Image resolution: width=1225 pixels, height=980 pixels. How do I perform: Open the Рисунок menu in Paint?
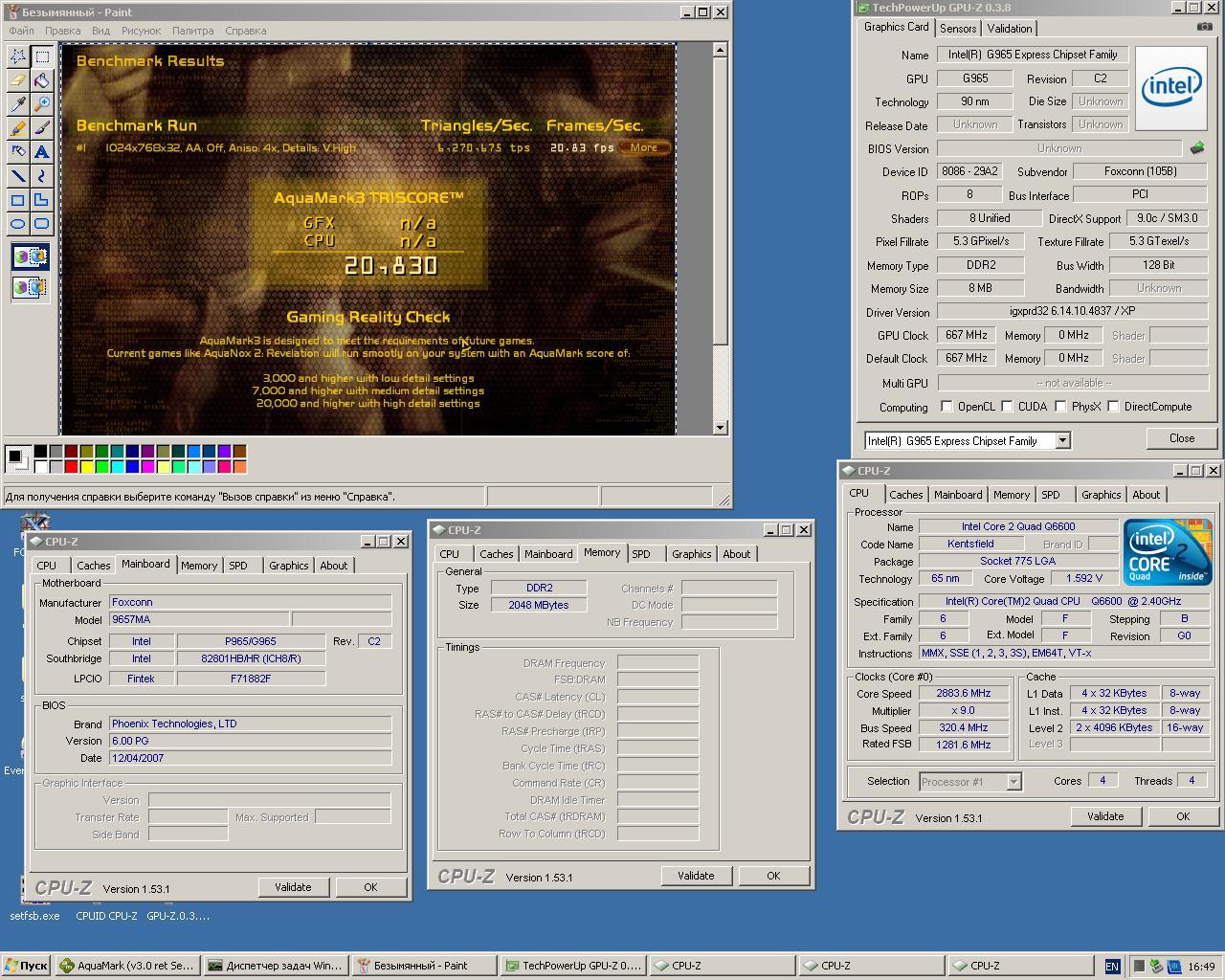141,31
